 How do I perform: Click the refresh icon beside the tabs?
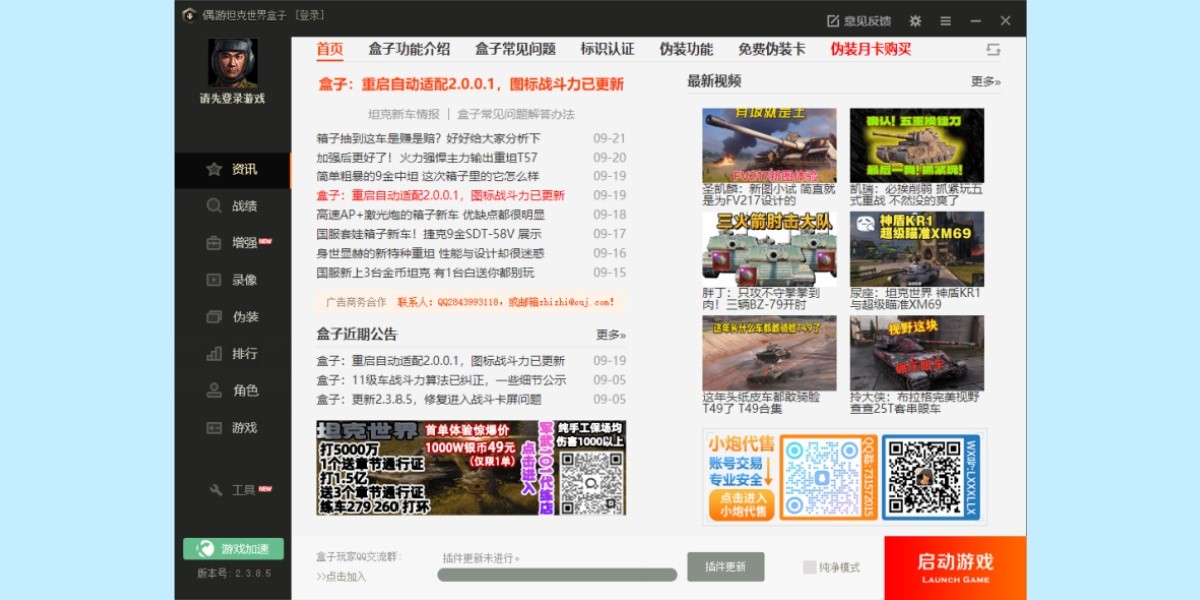(993, 49)
